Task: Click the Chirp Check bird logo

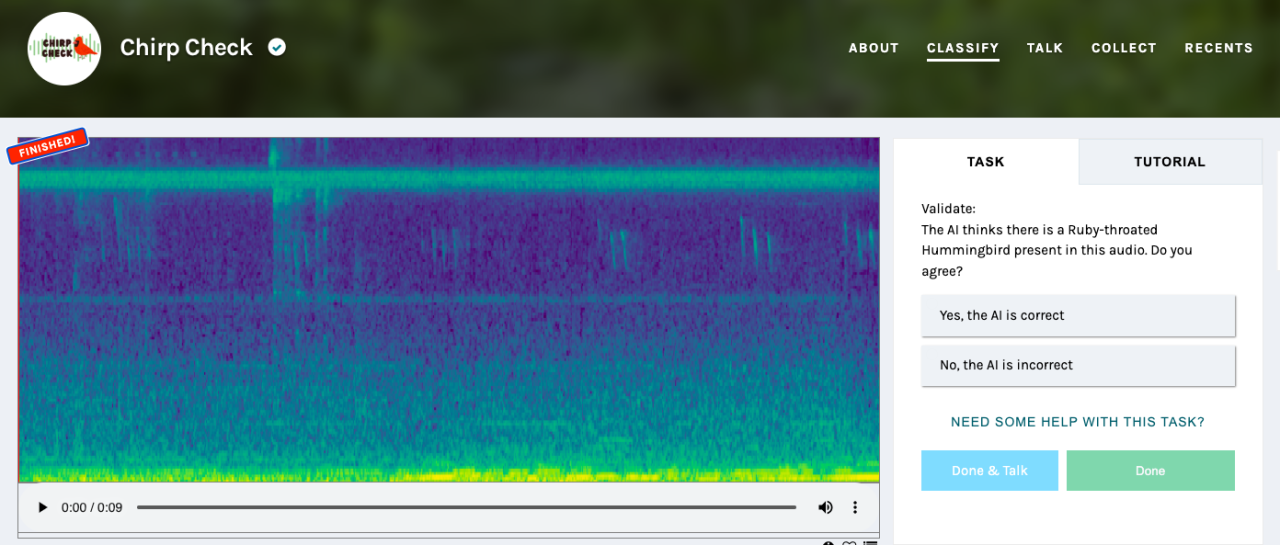Action: [x=65, y=48]
